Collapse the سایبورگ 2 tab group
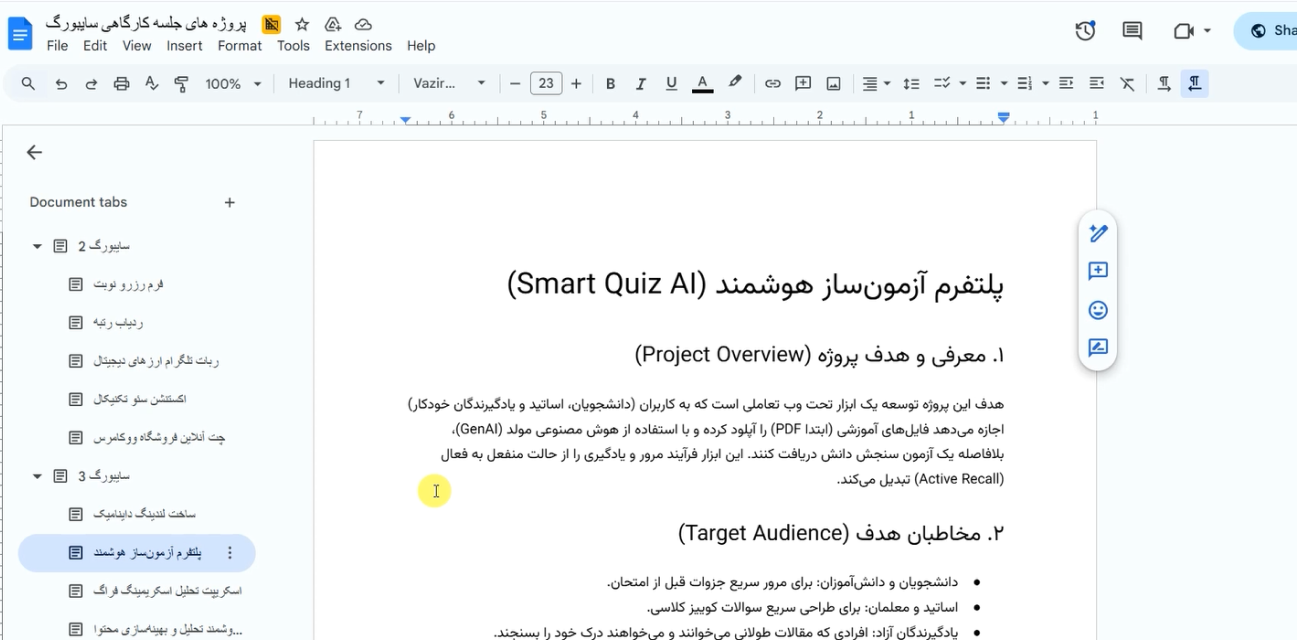This screenshot has width=1297, height=640. (x=37, y=246)
